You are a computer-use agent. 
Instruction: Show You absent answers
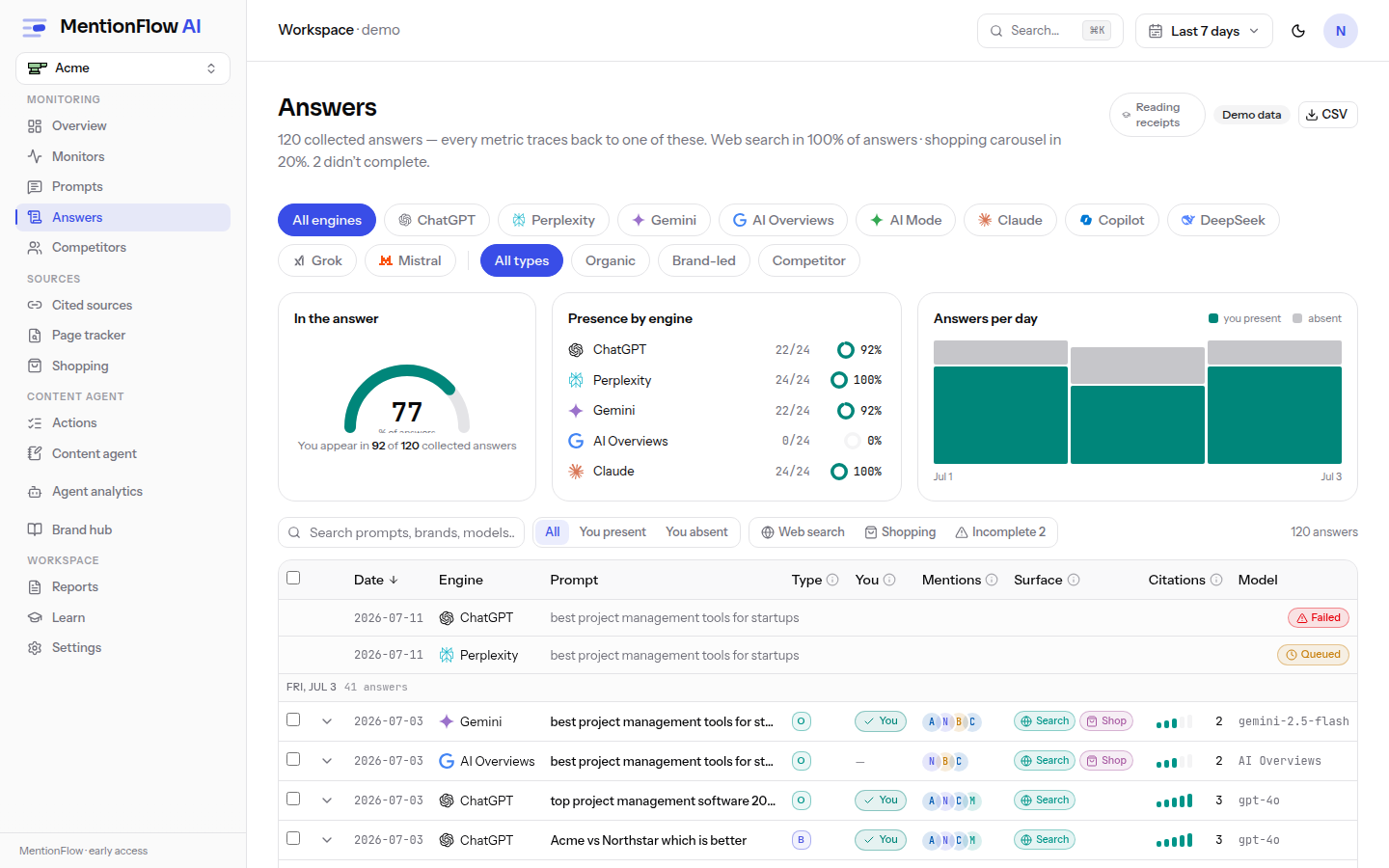(x=696, y=532)
